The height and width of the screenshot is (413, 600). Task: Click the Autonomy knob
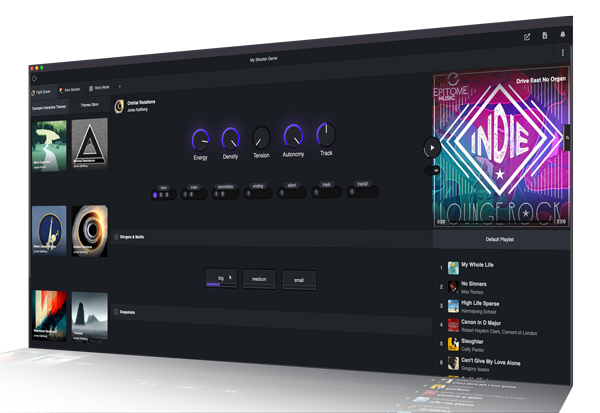293,136
